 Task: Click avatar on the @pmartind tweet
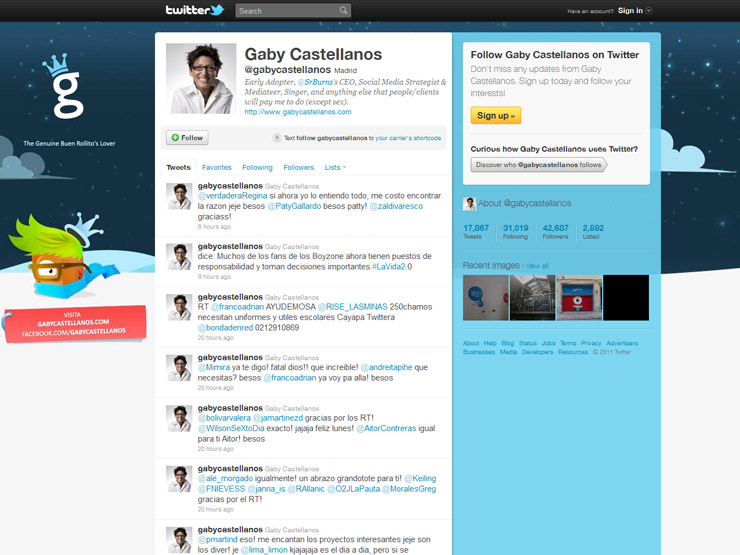179,540
